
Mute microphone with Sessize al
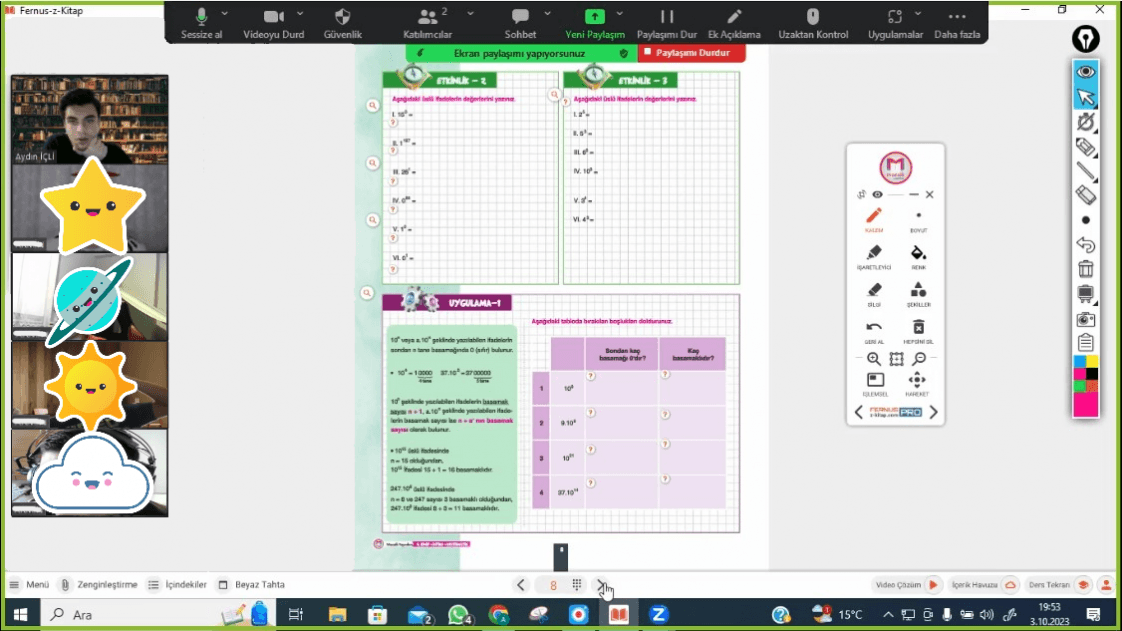point(201,23)
